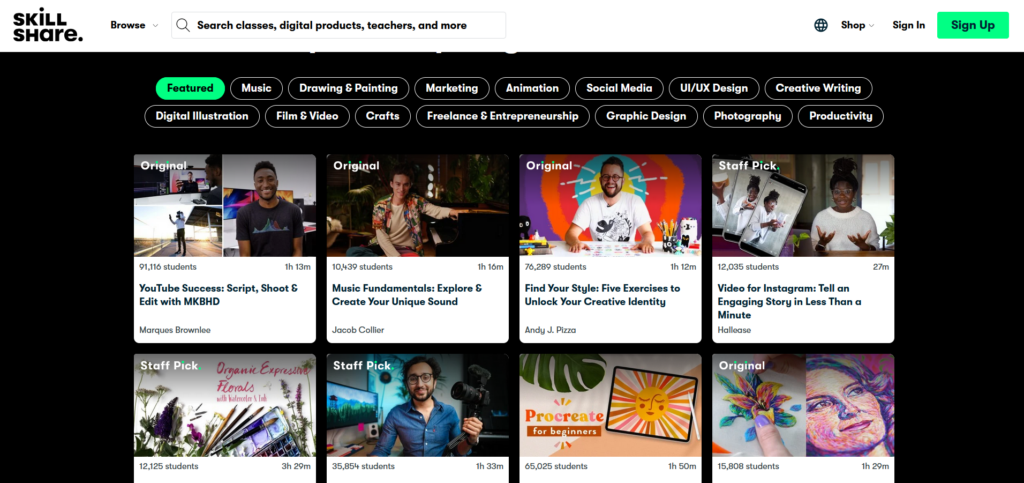Image resolution: width=1024 pixels, height=483 pixels.
Task: Open the globe language selector
Action: click(821, 25)
